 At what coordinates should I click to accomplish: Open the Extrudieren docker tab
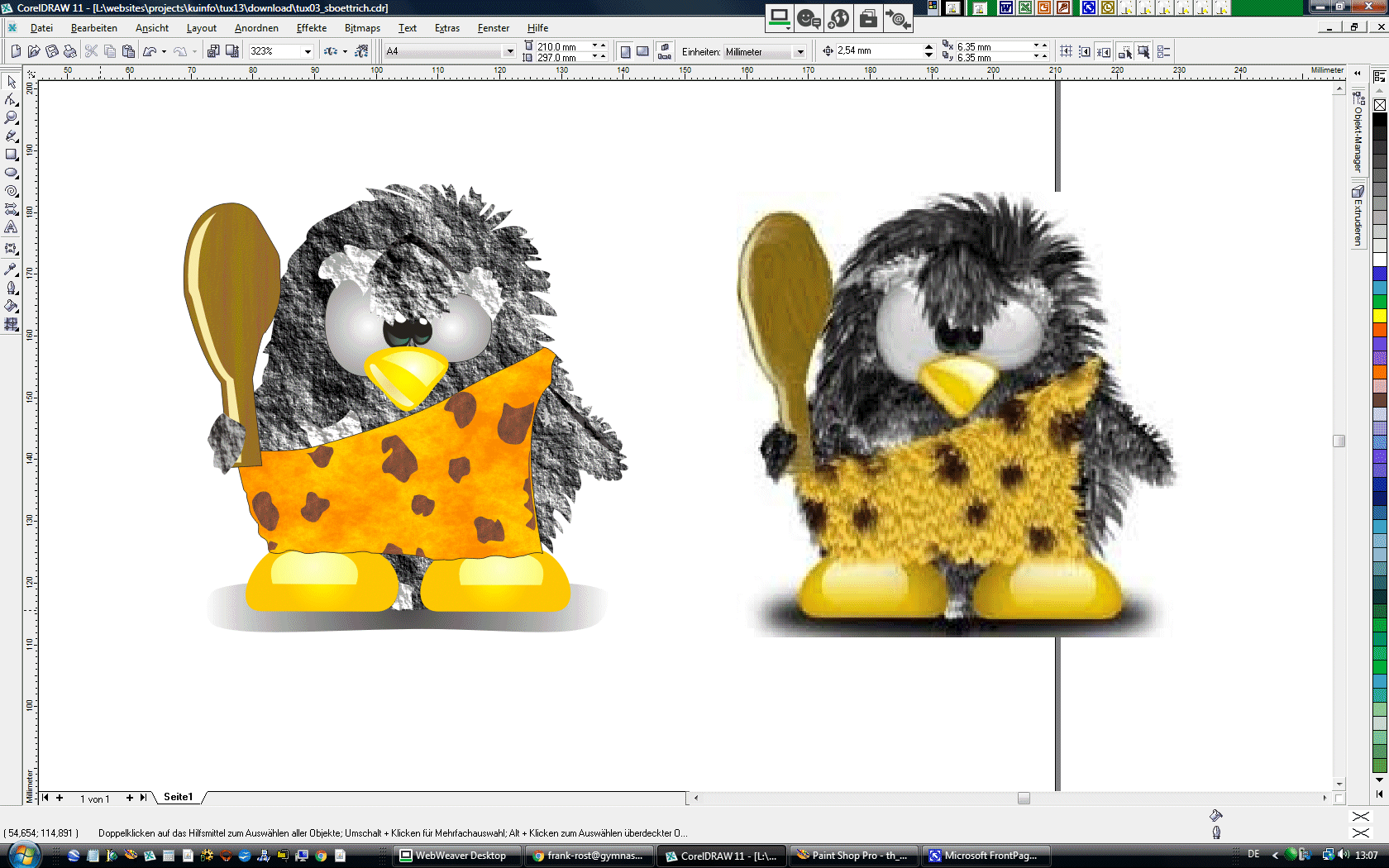coord(1358,216)
